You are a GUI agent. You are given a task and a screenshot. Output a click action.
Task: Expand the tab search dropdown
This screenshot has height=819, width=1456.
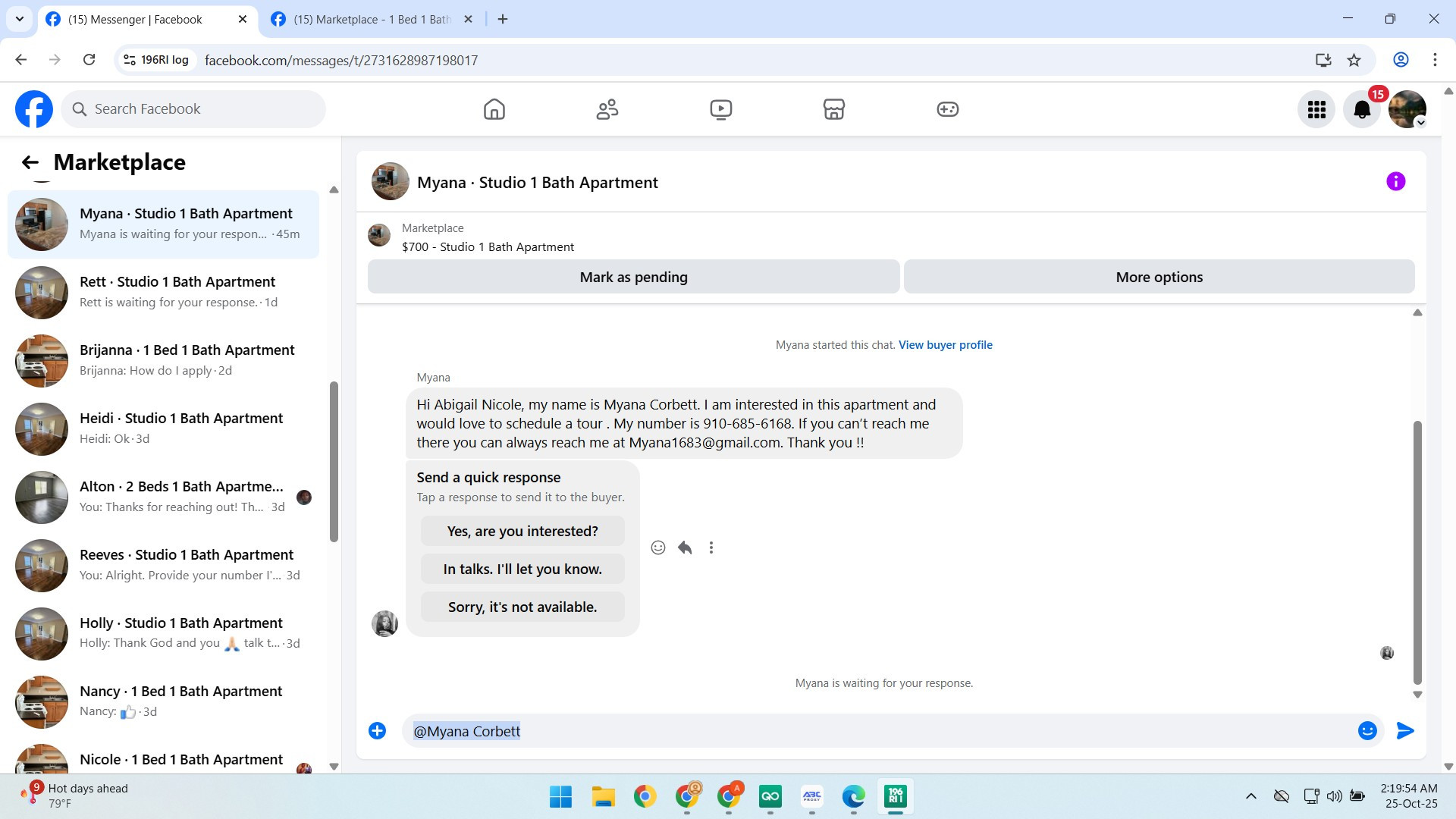19,19
